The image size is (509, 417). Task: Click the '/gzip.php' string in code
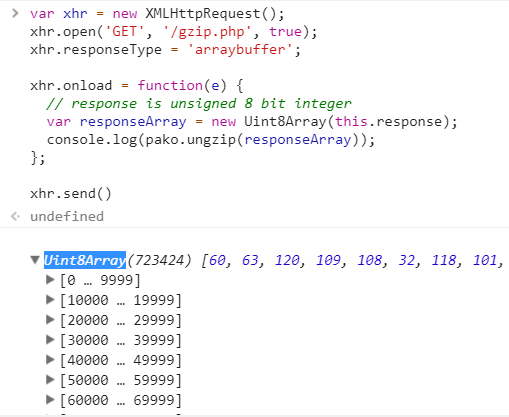click(207, 32)
